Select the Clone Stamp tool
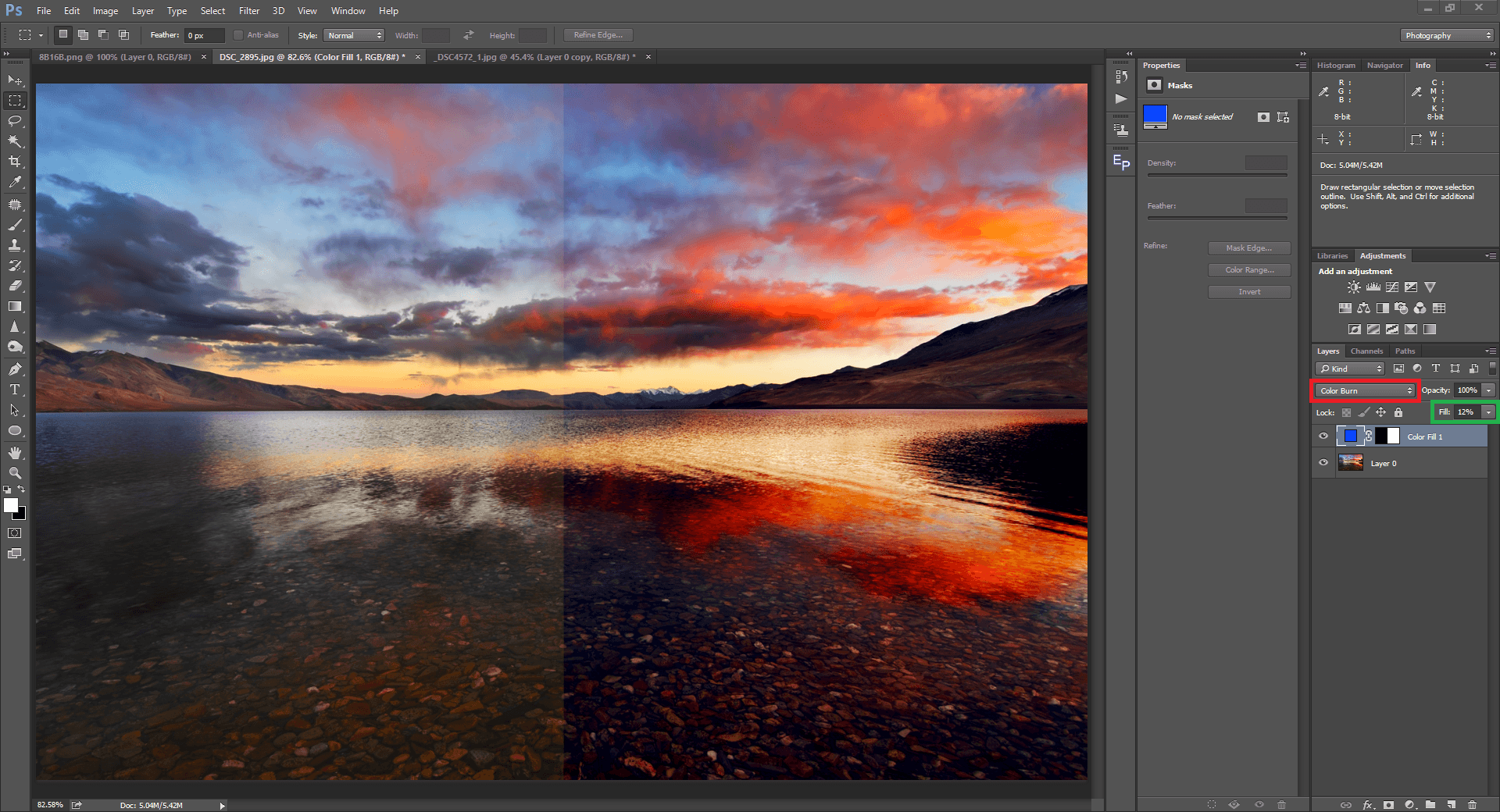Viewport: 1500px width, 812px height. (x=15, y=245)
